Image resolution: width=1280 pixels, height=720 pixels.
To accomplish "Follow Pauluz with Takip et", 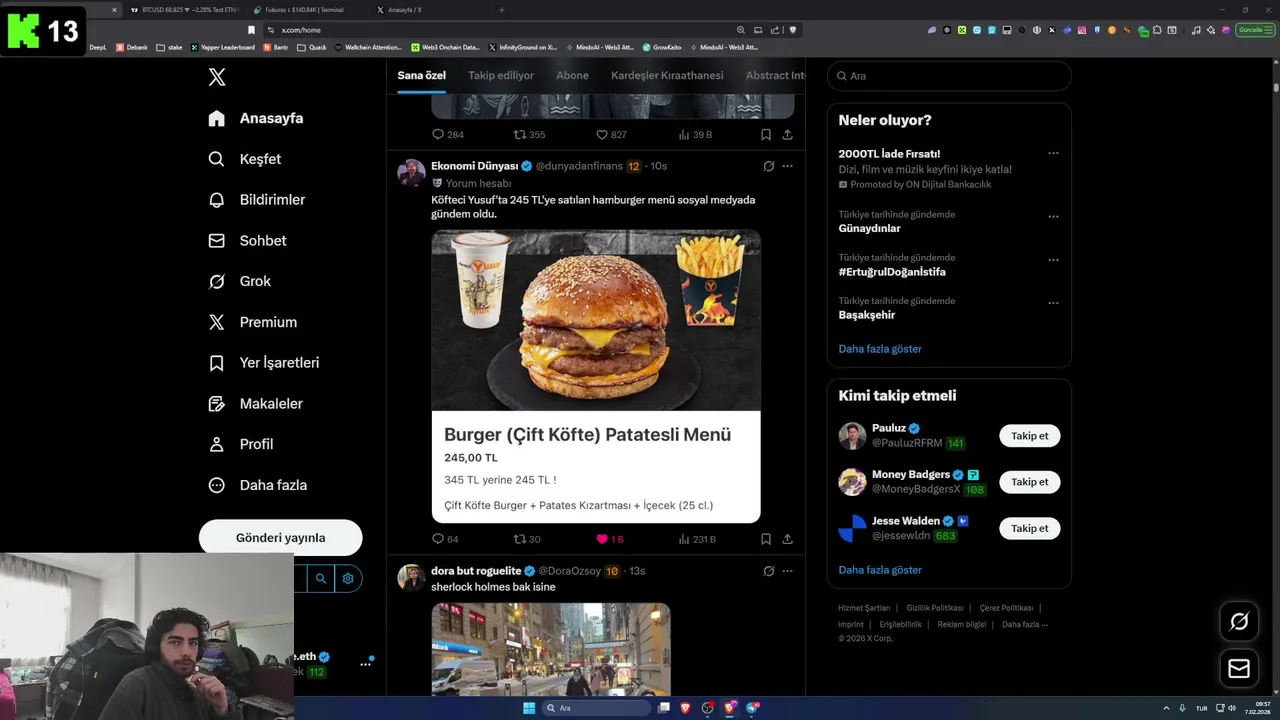I will 1029,436.
